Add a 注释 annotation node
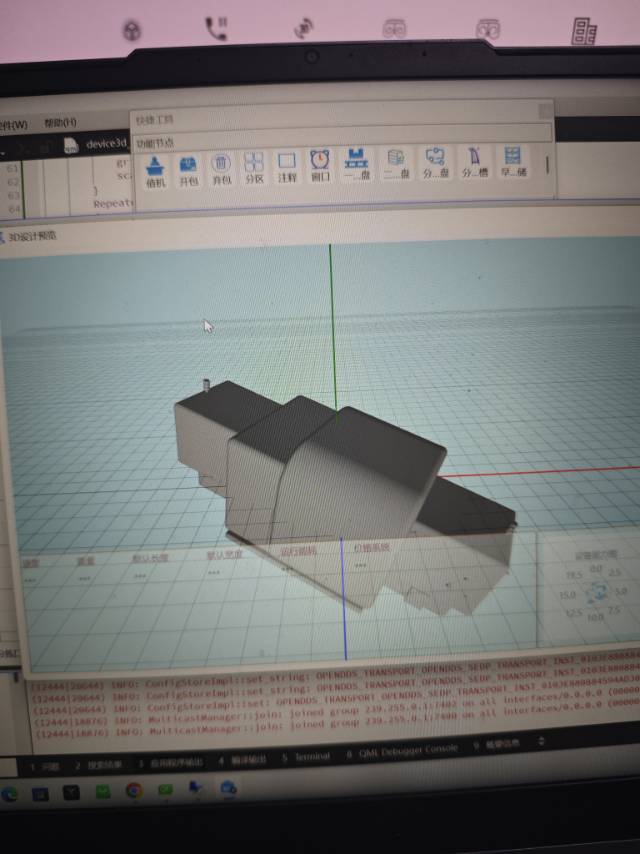The height and width of the screenshot is (854, 640). point(287,166)
